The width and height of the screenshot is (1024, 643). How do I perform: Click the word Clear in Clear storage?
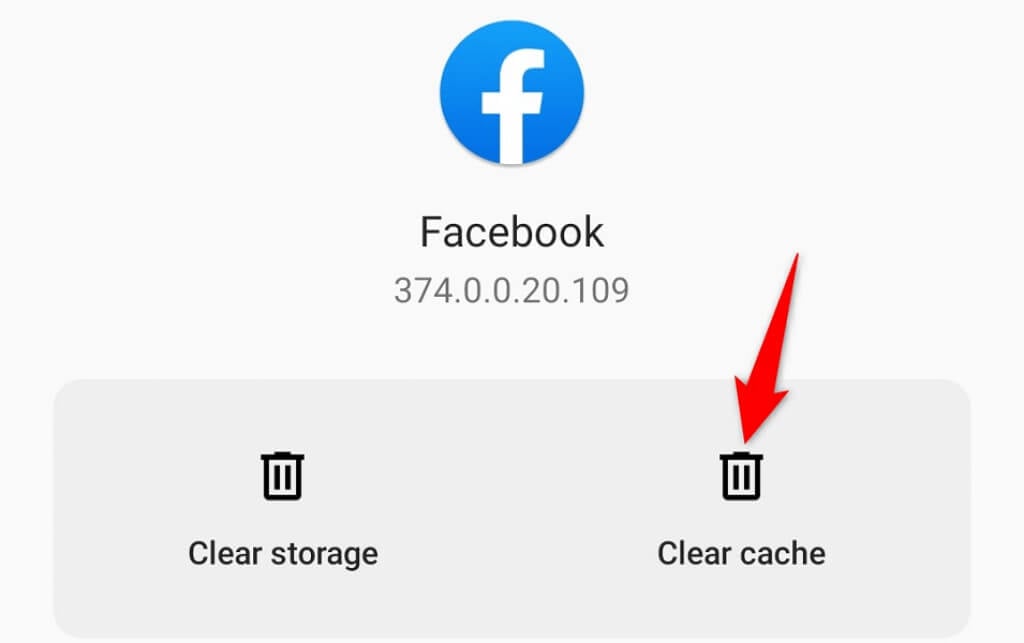point(225,554)
